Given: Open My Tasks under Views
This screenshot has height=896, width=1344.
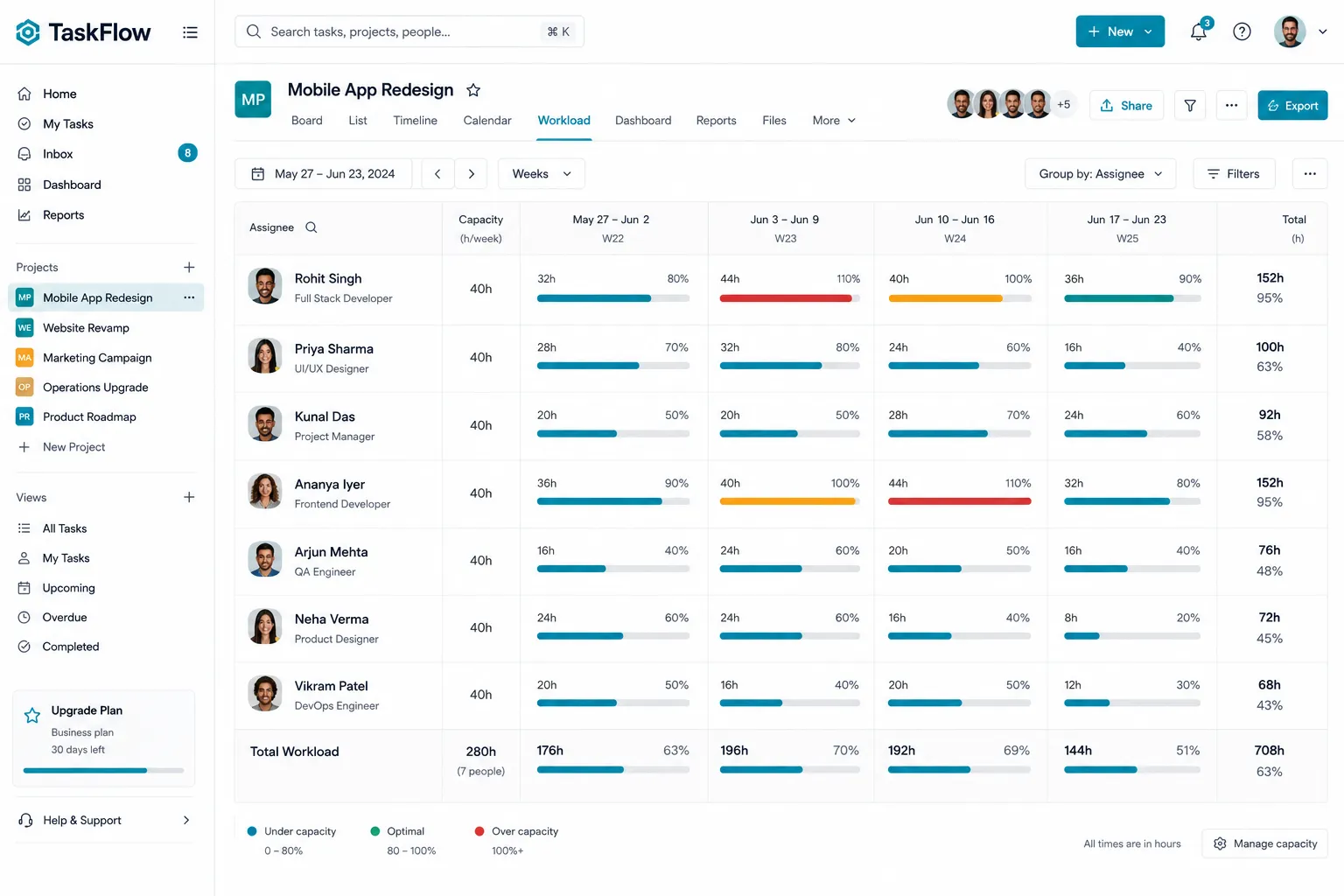Looking at the screenshot, I should point(66,558).
